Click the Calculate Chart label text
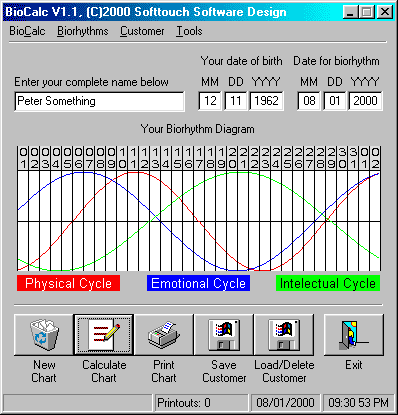 point(104,371)
